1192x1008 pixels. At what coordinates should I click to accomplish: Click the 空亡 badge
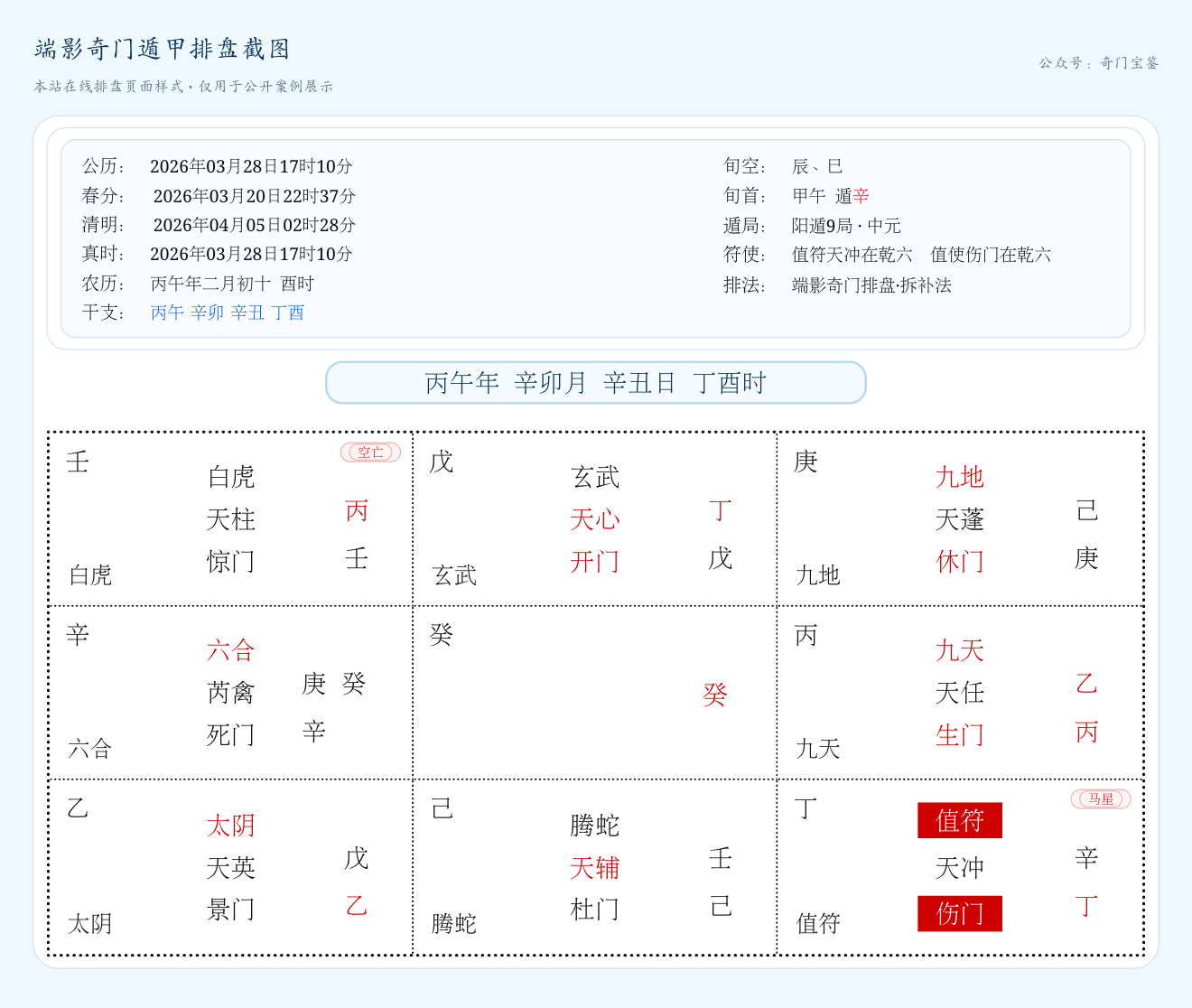coord(370,453)
